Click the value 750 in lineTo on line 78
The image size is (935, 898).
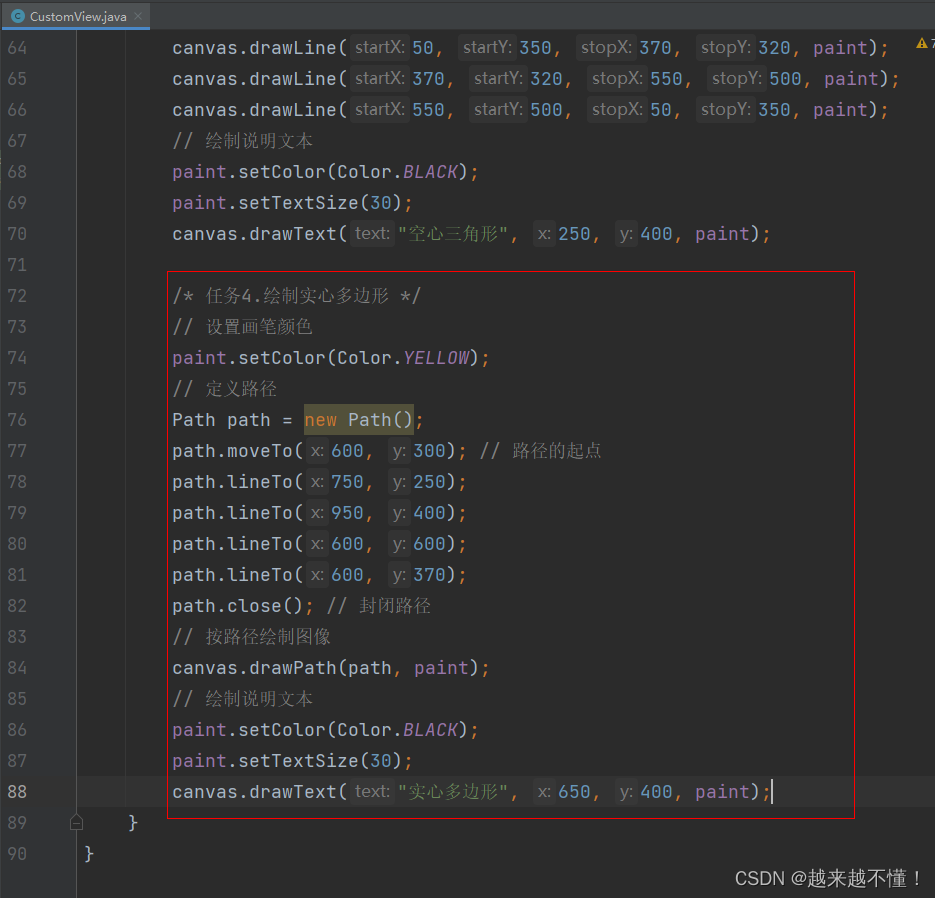pos(347,482)
